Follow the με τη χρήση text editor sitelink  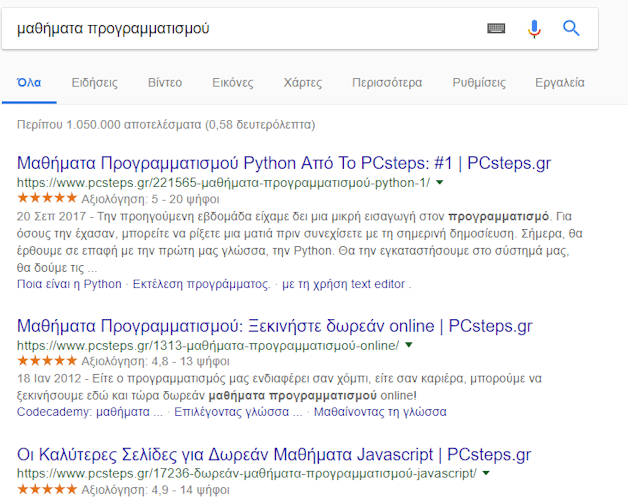coord(346,284)
